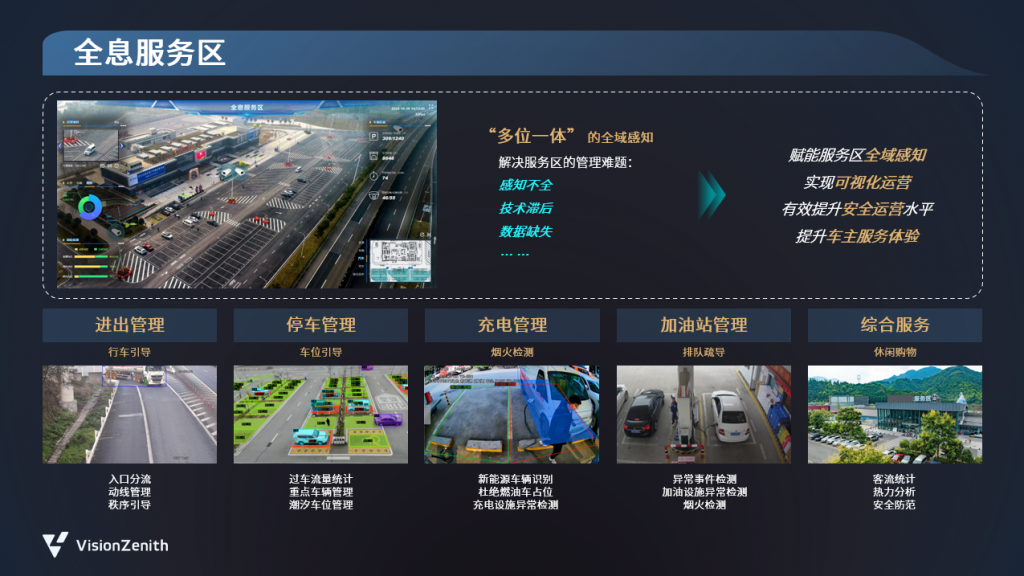
Task: Switch to the 加油站管理 header
Action: point(703,325)
